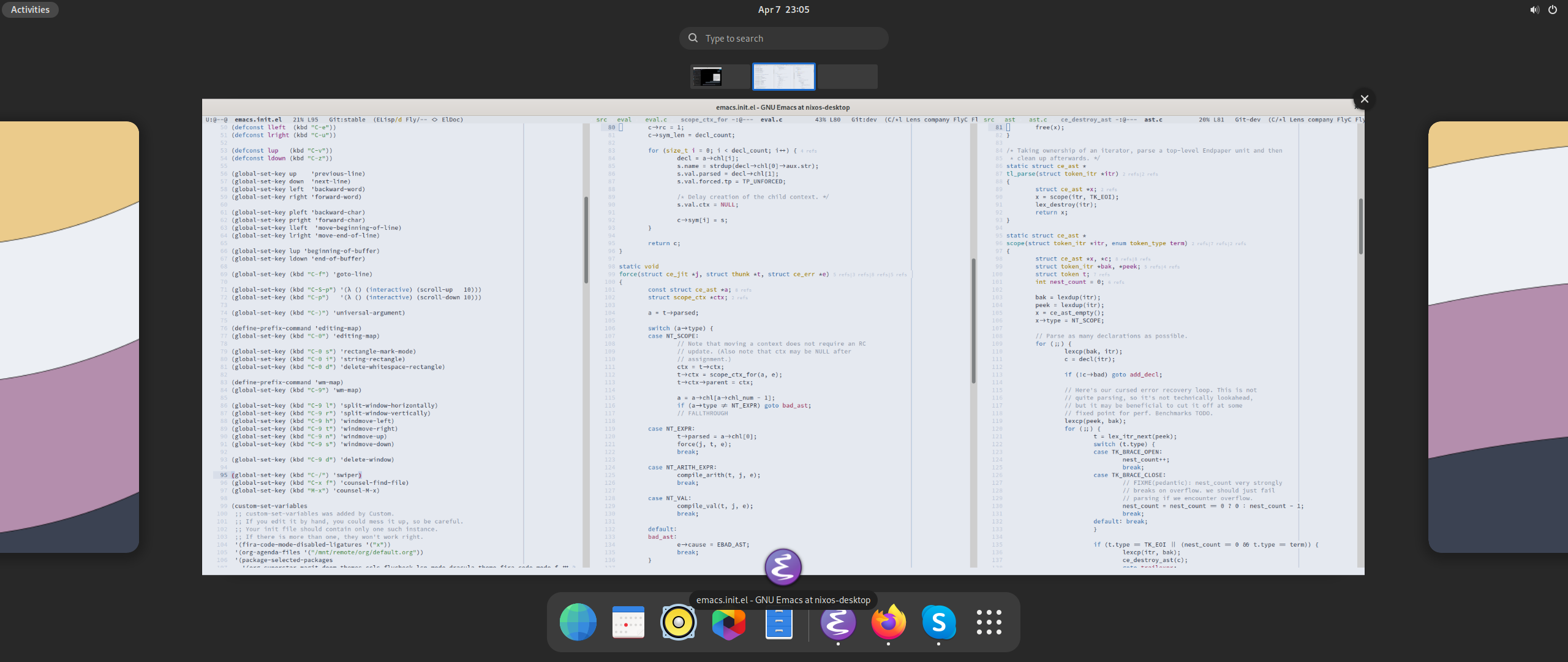The height and width of the screenshot is (662, 1568).
Task: Open the Apr 7 23:05 clock menu
Action: point(783,9)
